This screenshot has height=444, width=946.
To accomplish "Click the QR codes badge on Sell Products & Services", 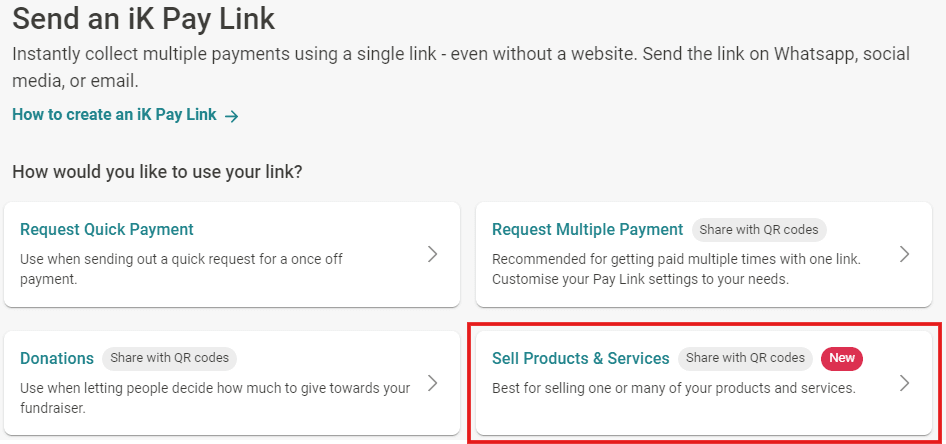I will coord(745,358).
